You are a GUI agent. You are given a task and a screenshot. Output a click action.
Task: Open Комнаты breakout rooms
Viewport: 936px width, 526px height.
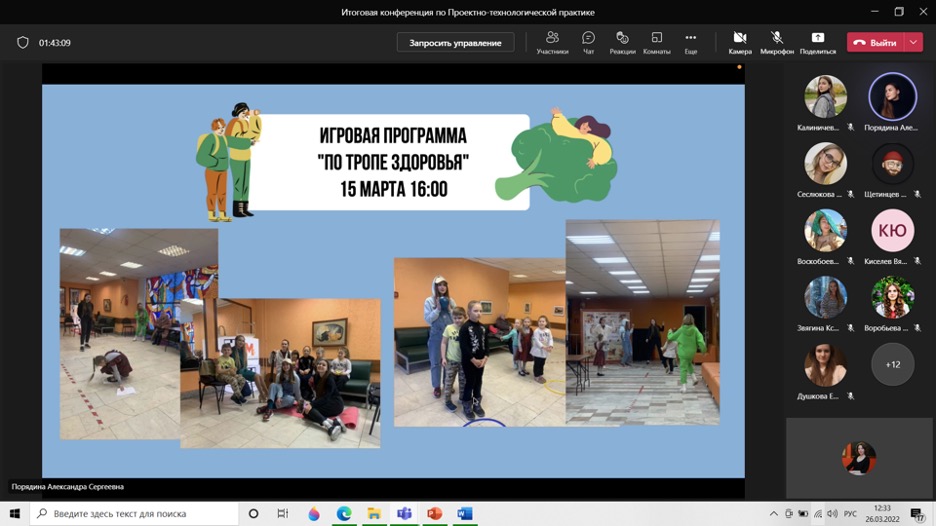(656, 42)
